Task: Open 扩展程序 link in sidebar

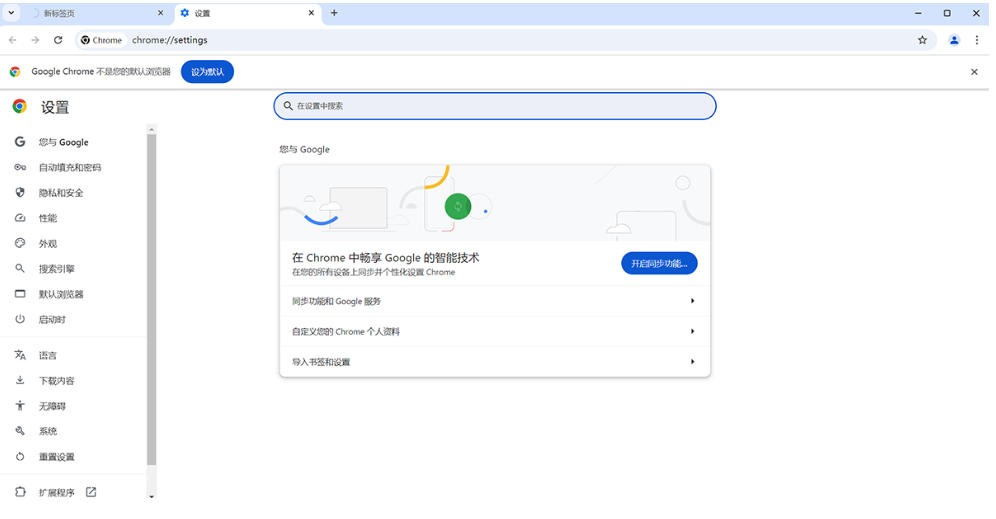Action: pyautogui.click(x=57, y=493)
